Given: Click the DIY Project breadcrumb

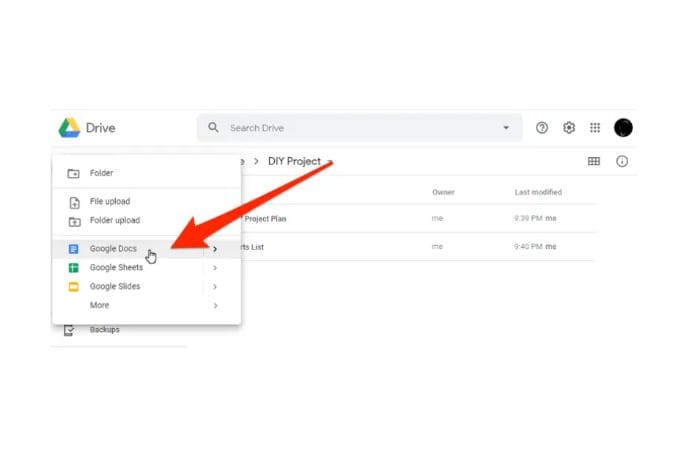Looking at the screenshot, I should pos(294,161).
